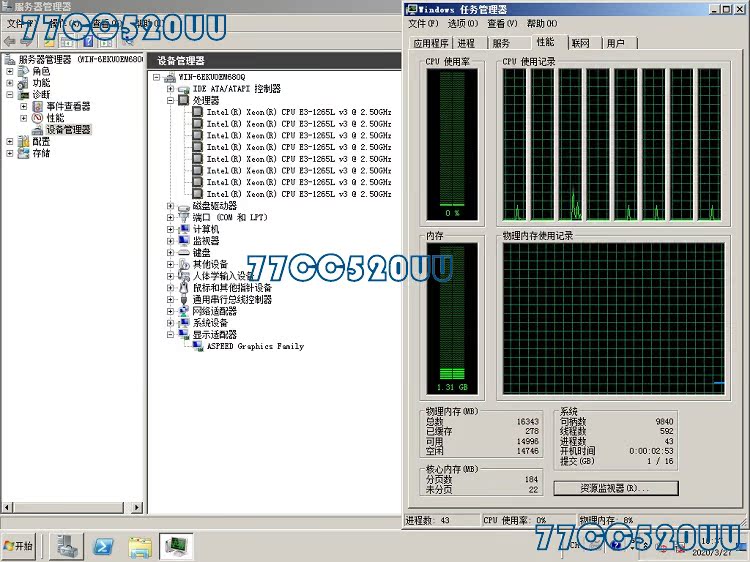Click the 性能 monitor icon in tree

point(37,118)
